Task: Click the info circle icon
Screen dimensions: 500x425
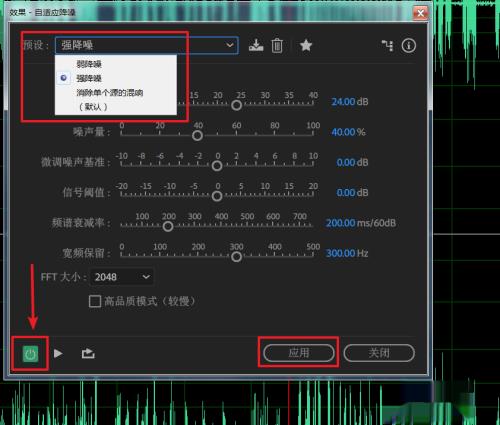Action: pos(409,46)
